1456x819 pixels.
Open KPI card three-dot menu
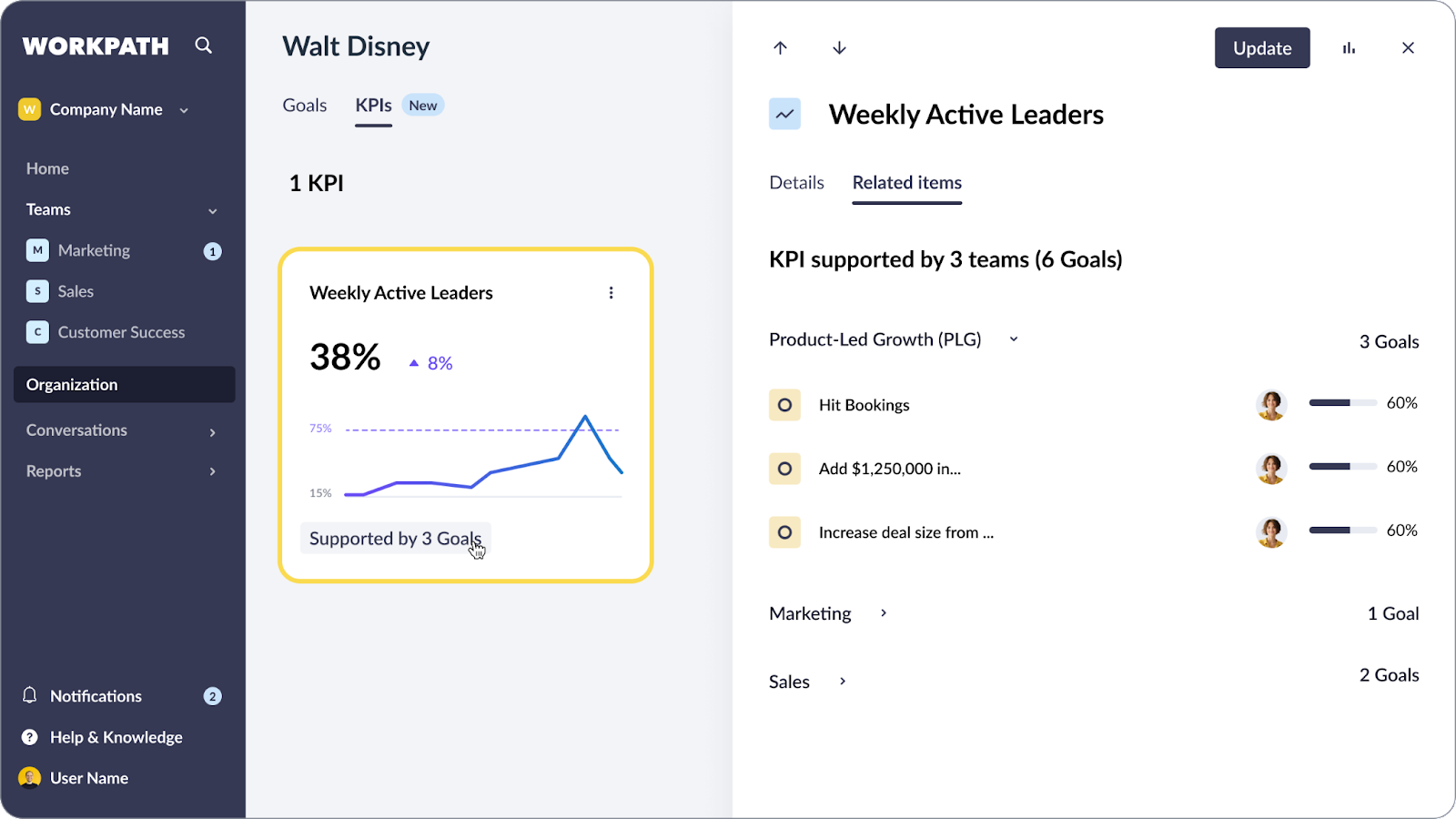pyautogui.click(x=611, y=293)
